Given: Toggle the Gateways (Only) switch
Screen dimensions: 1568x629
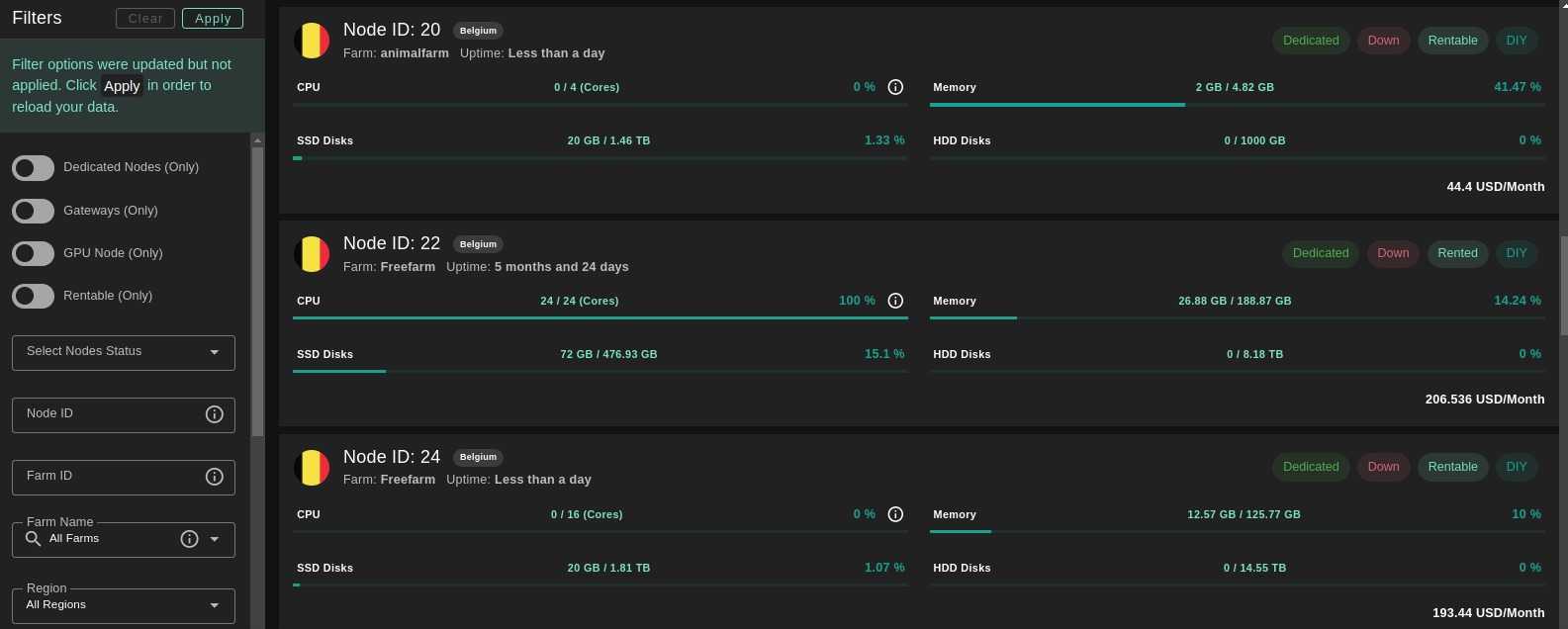Looking at the screenshot, I should coord(34,211).
